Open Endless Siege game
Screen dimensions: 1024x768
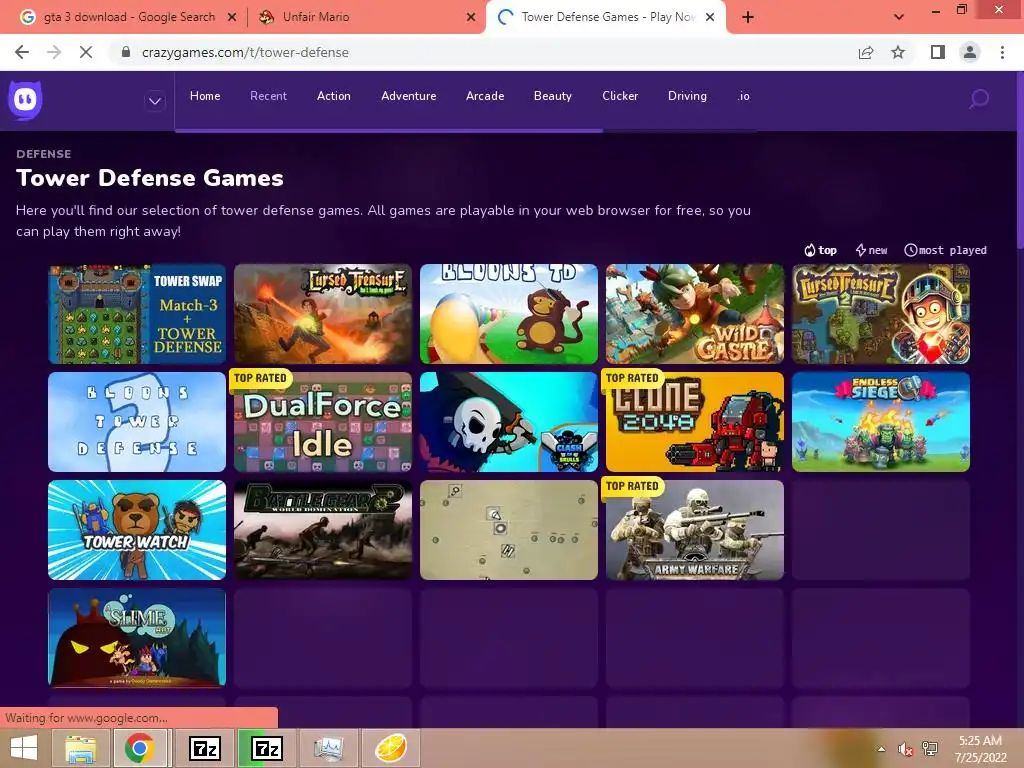[x=881, y=422]
